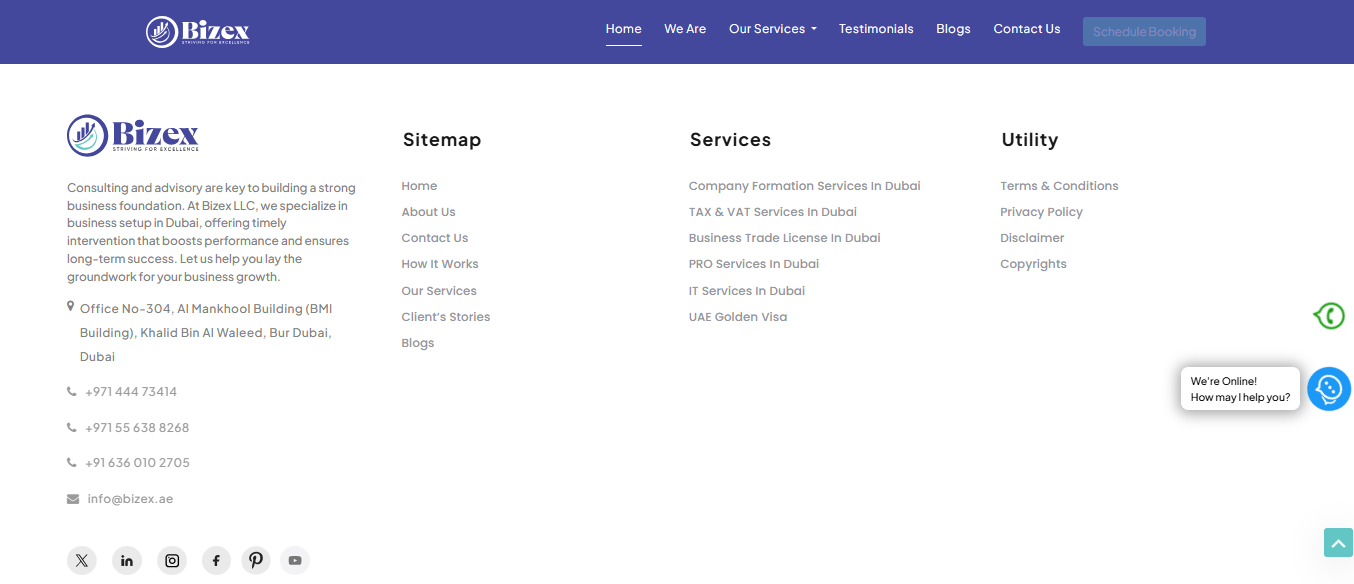Image resolution: width=1354 pixels, height=584 pixels.
Task: Expand the Our Services dropdown in navbar
Action: click(x=772, y=29)
